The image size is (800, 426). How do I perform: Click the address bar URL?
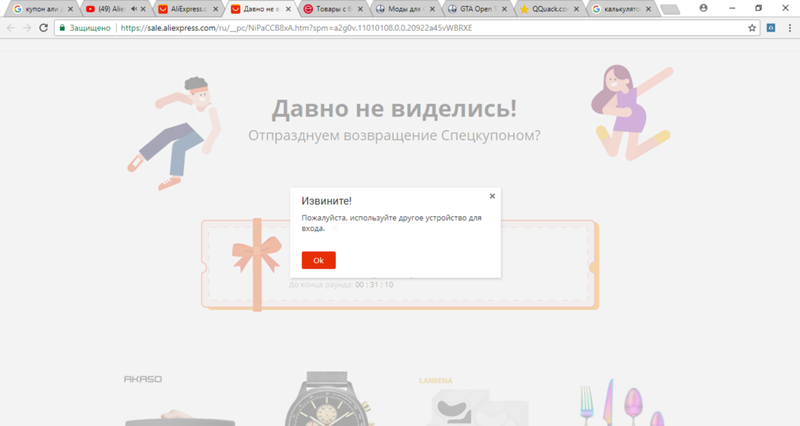(x=296, y=28)
